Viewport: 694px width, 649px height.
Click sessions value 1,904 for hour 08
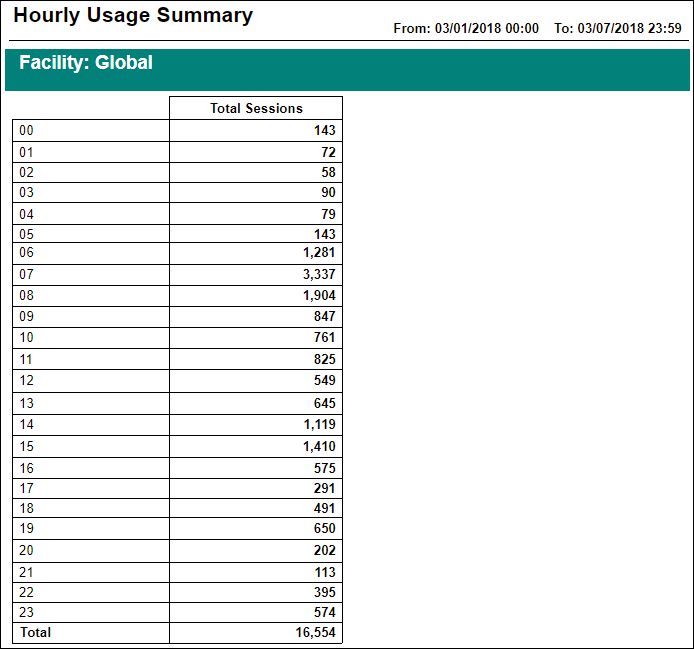[x=319, y=296]
